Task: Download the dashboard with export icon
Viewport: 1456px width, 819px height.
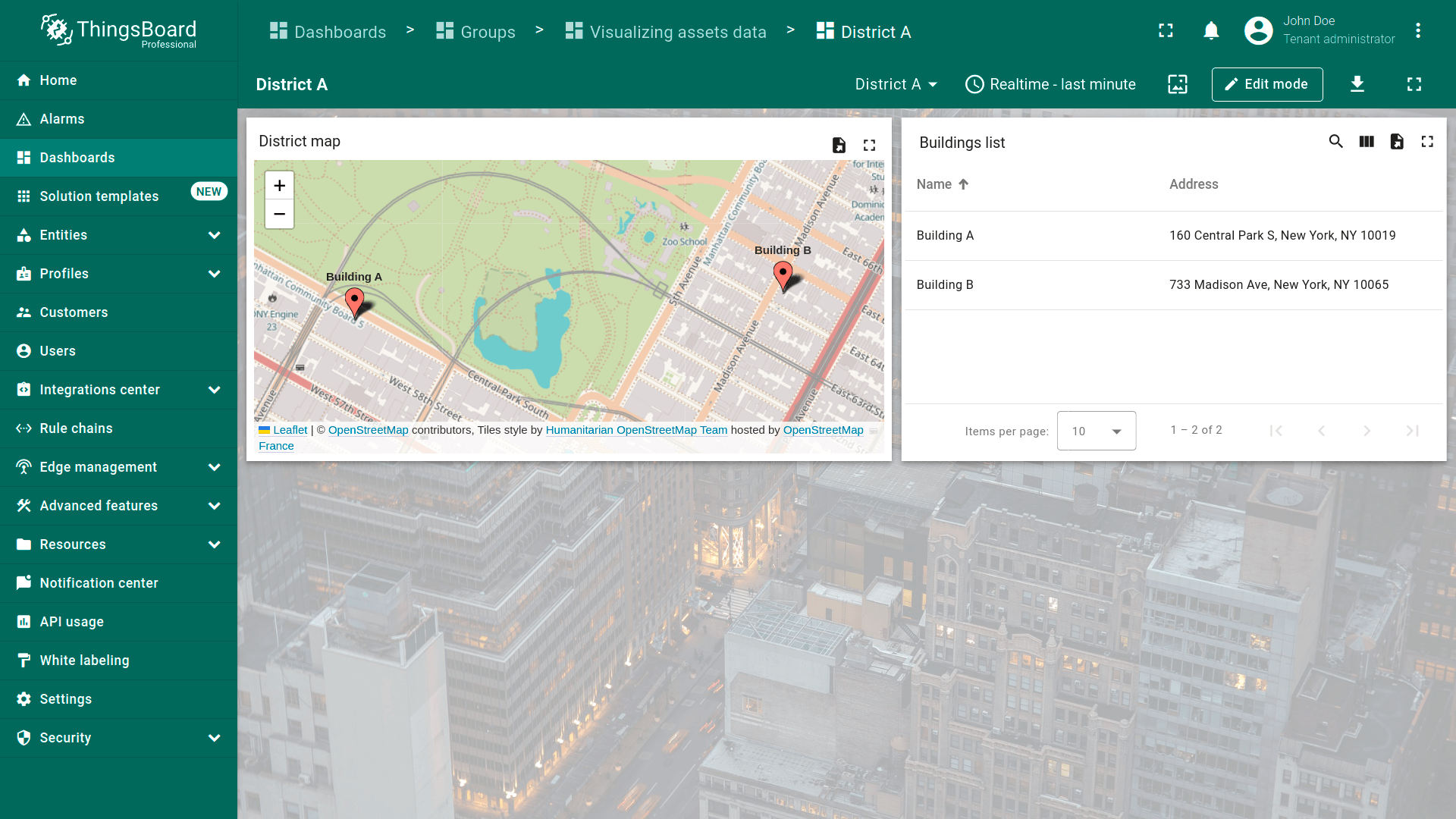Action: pos(1357,84)
